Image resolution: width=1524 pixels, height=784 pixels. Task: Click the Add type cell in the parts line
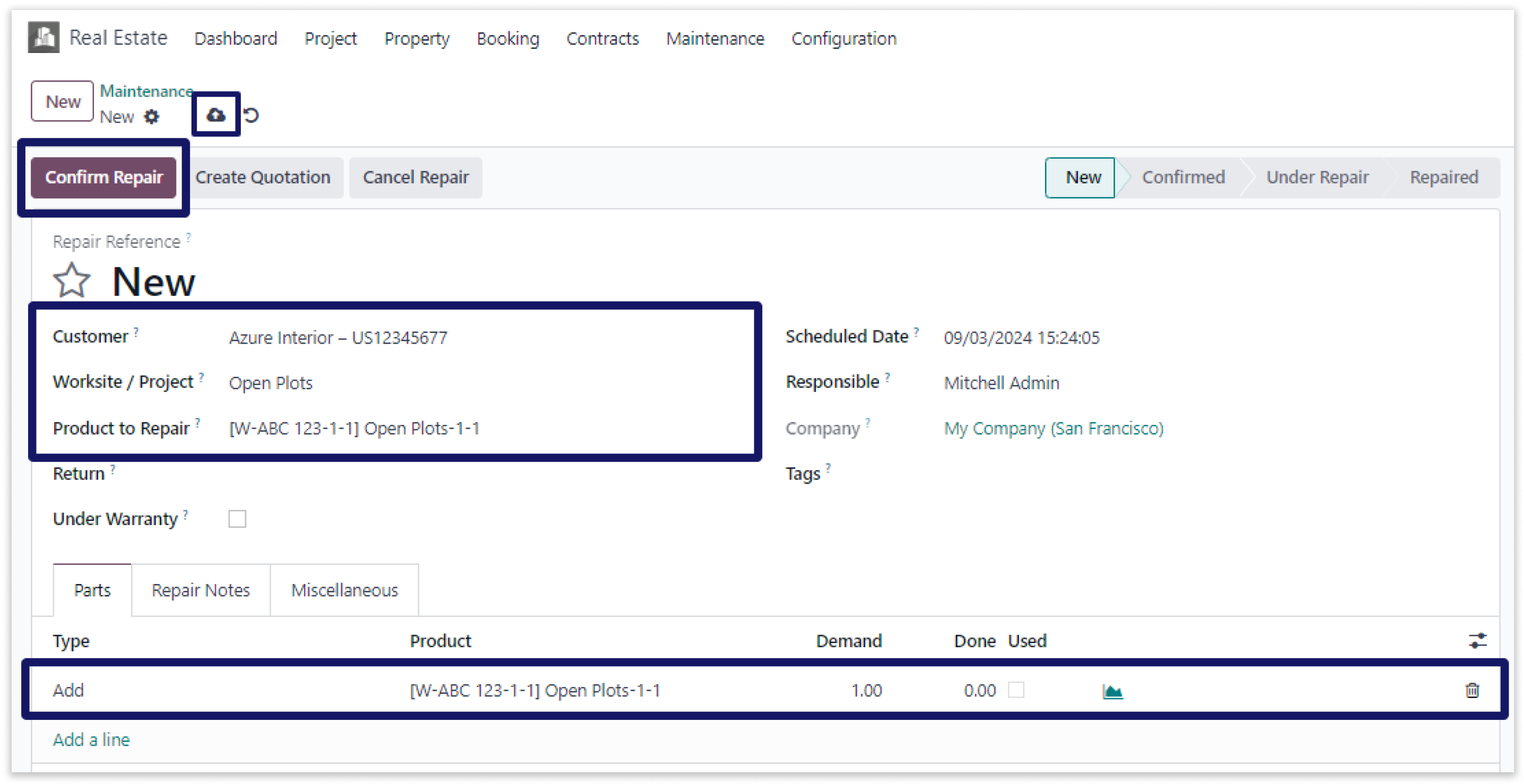[x=68, y=691]
